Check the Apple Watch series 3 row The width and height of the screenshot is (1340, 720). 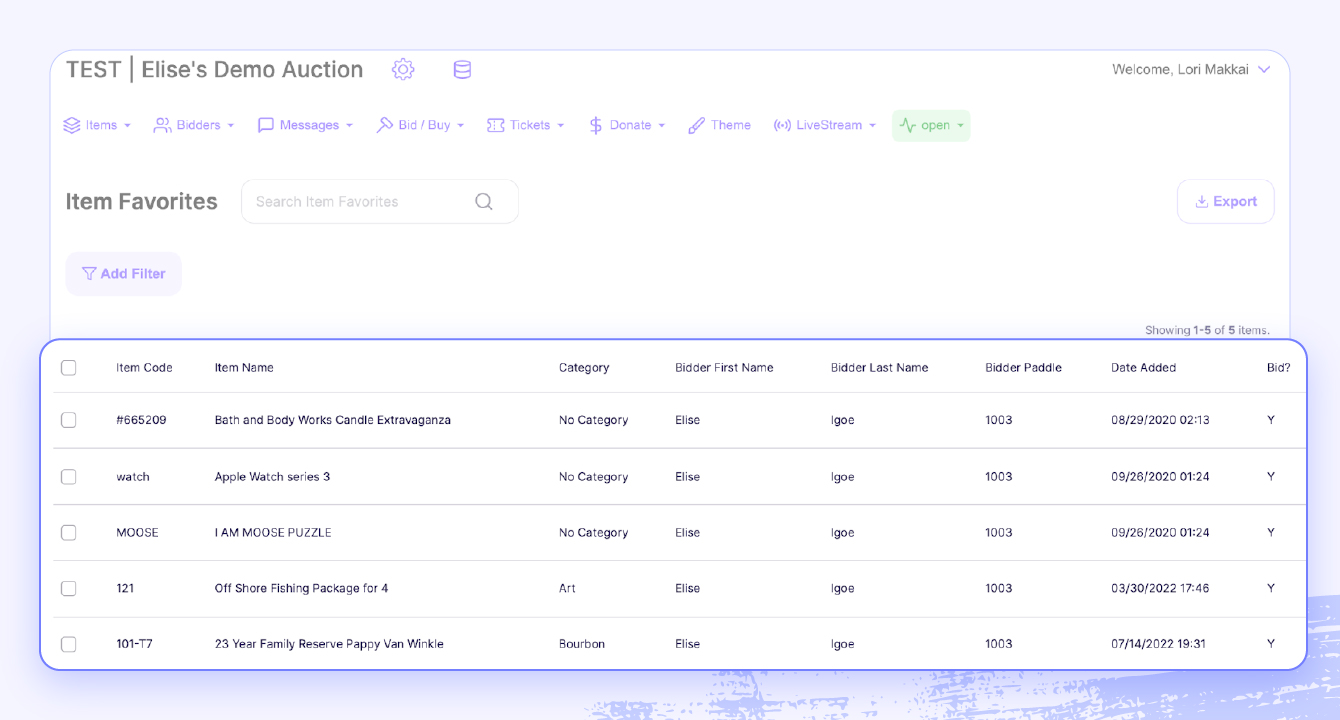69,477
